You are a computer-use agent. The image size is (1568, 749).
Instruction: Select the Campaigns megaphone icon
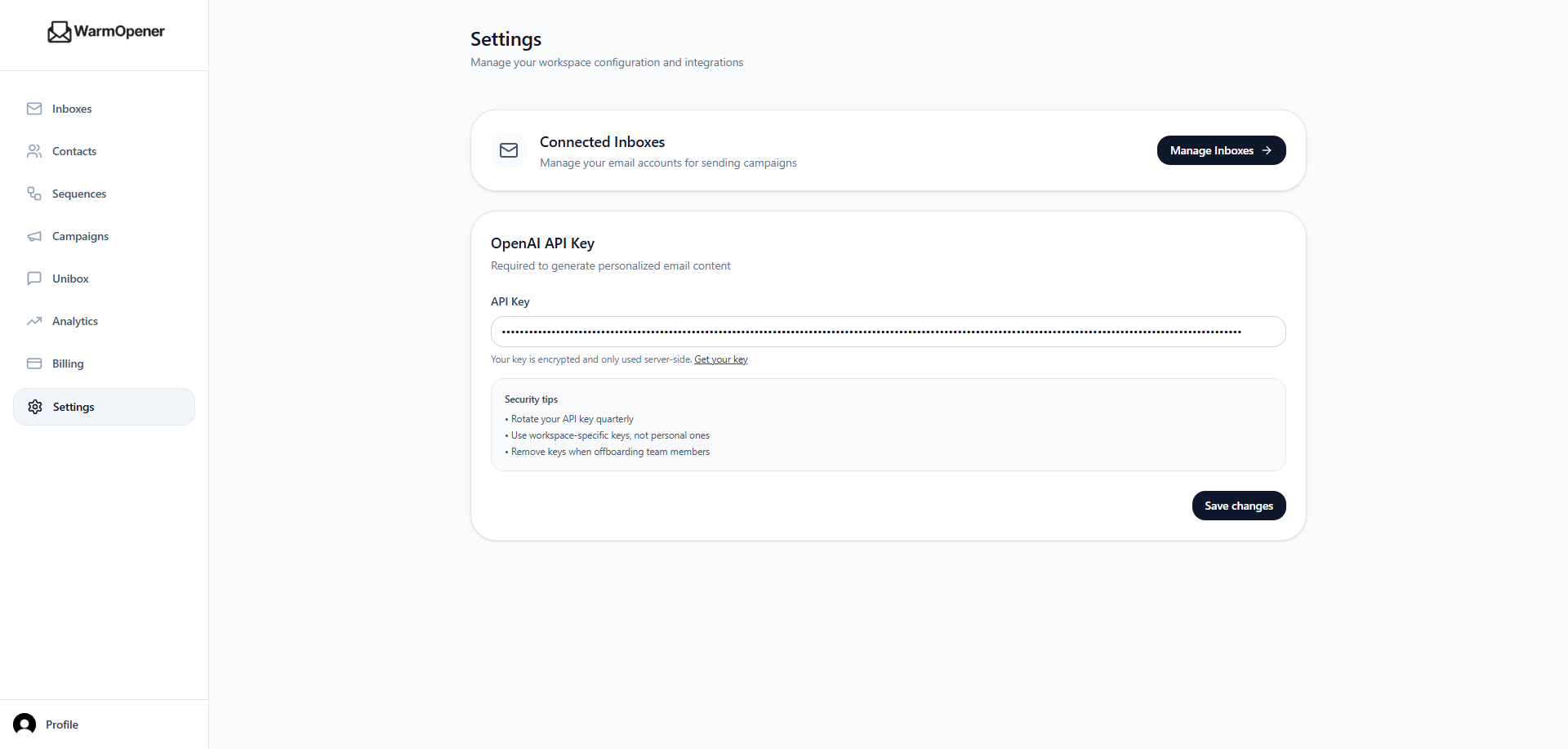click(34, 235)
